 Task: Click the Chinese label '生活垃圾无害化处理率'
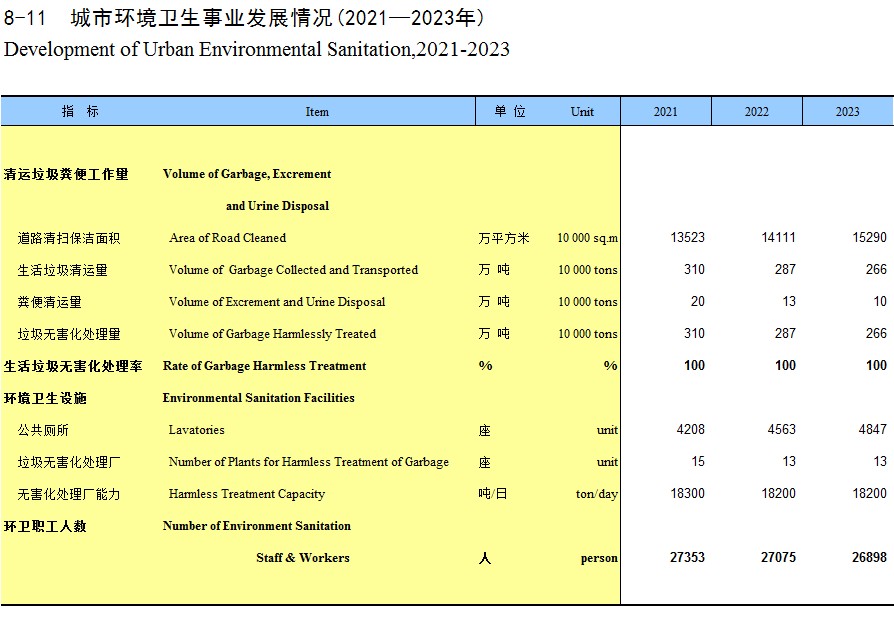(x=73, y=365)
